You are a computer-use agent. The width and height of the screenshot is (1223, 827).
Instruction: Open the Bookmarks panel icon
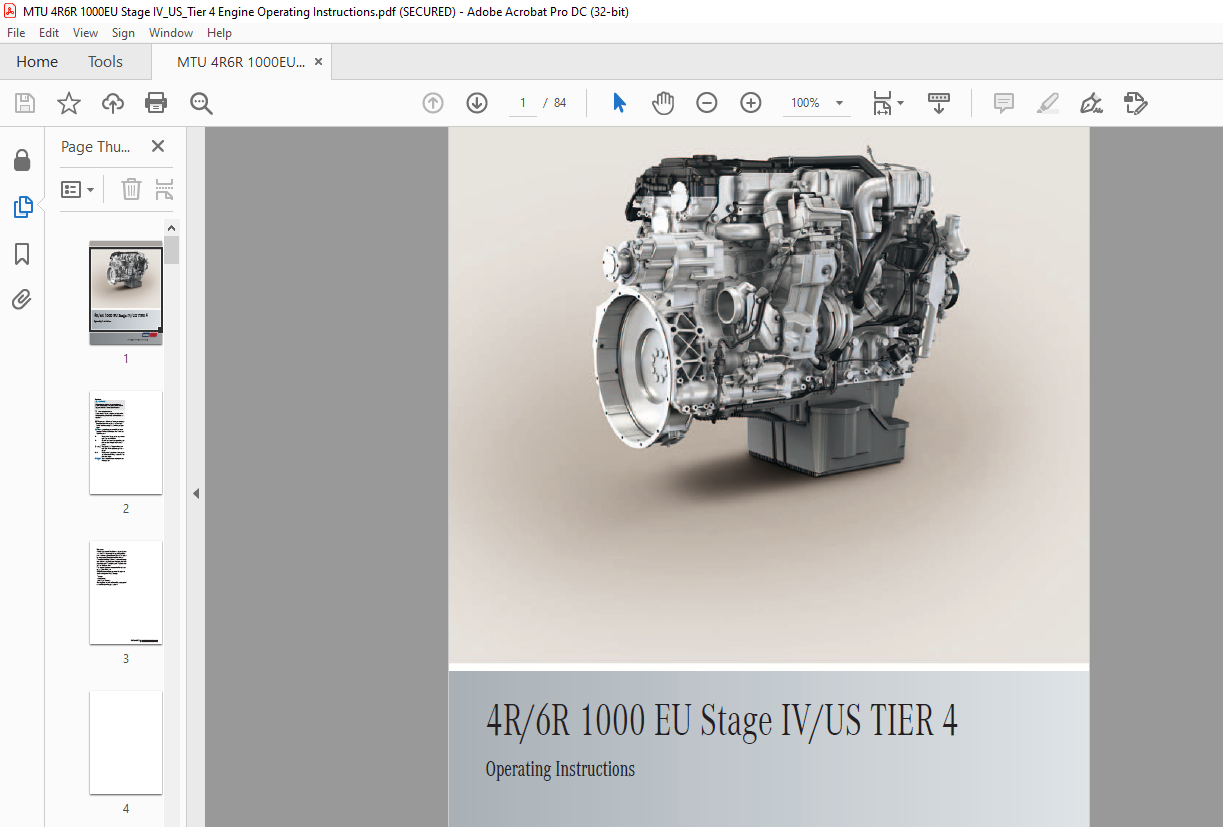(x=22, y=254)
